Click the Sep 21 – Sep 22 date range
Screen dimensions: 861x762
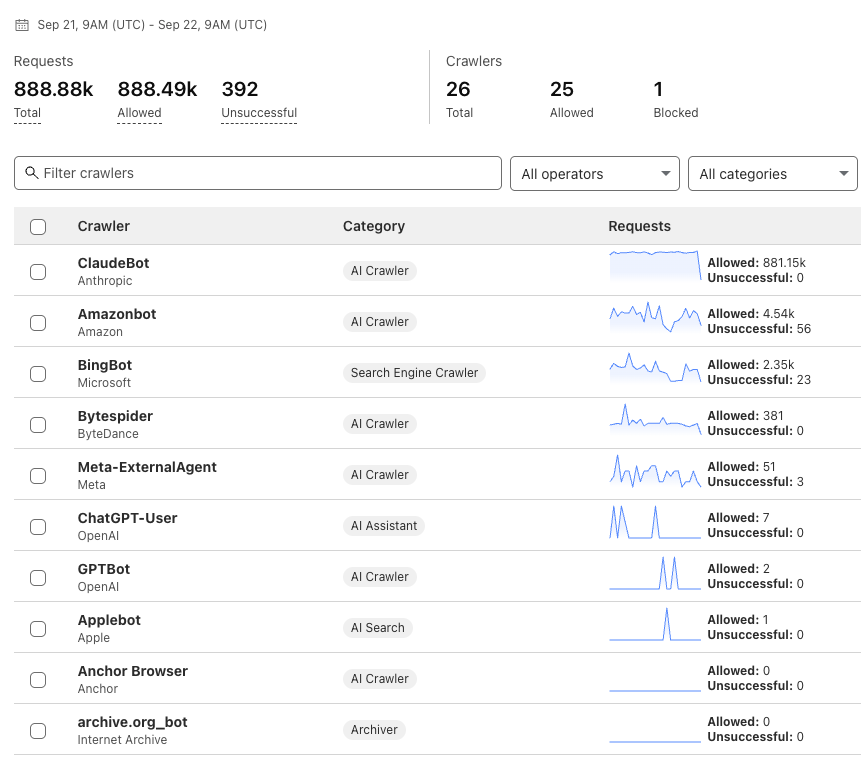tap(152, 25)
